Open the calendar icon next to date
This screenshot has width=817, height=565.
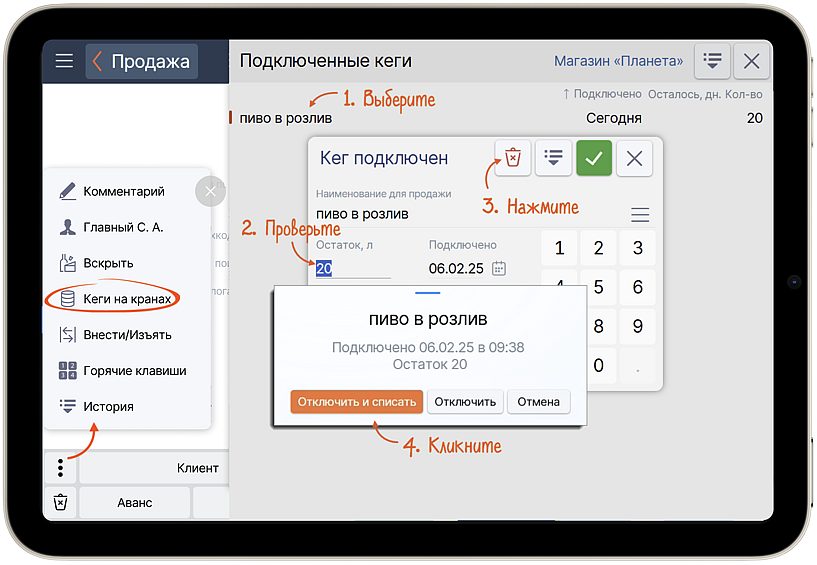(499, 268)
